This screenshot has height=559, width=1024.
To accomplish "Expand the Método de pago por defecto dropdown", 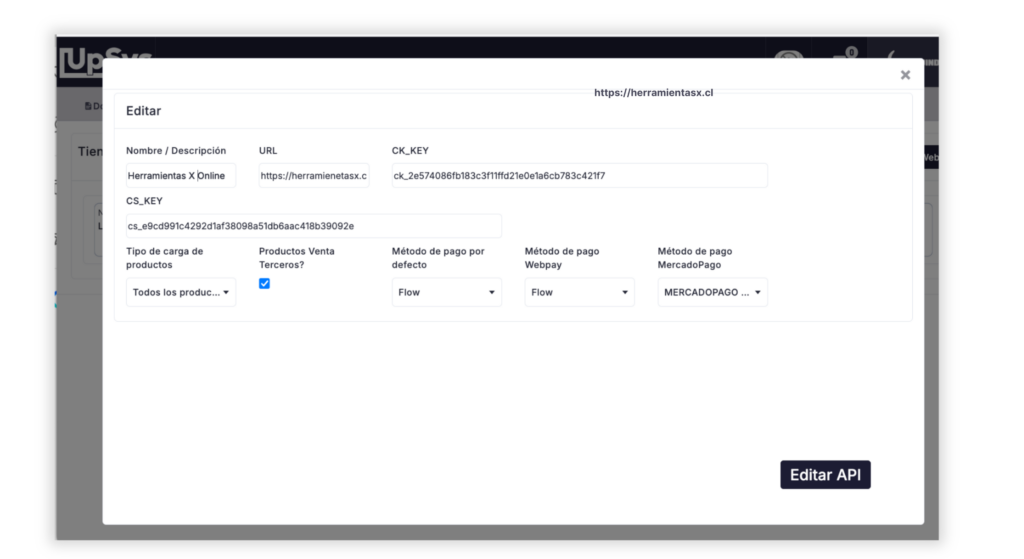I will pyautogui.click(x=446, y=292).
